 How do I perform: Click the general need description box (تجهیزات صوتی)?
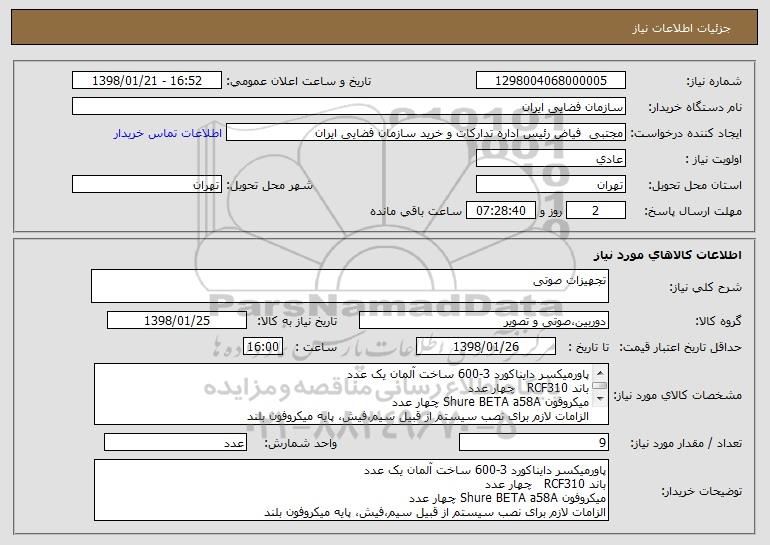pyautogui.click(x=350, y=286)
